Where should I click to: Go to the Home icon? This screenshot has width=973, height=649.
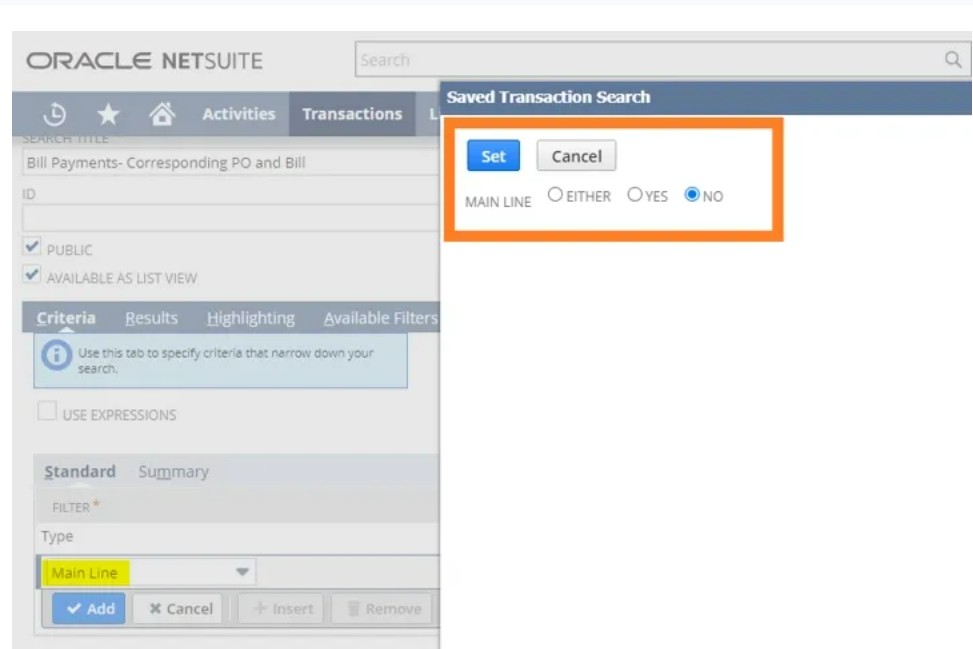pyautogui.click(x=162, y=114)
